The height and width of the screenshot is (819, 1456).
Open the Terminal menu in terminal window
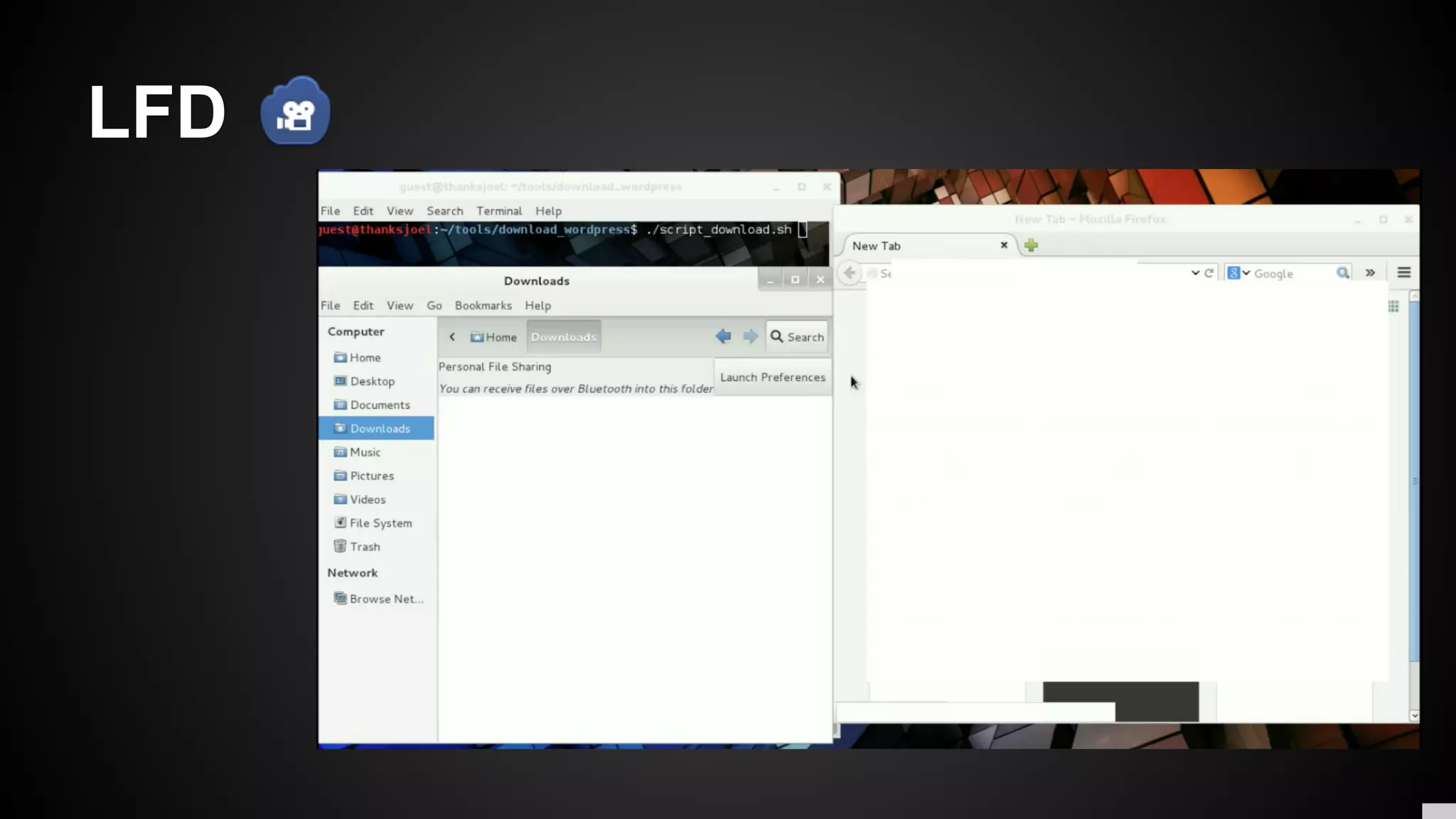pyautogui.click(x=498, y=211)
